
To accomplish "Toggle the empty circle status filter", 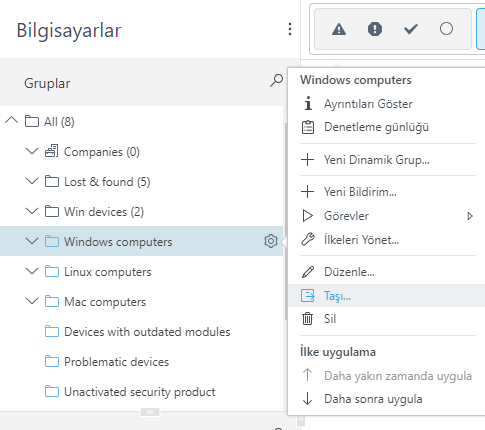I will [x=446, y=29].
